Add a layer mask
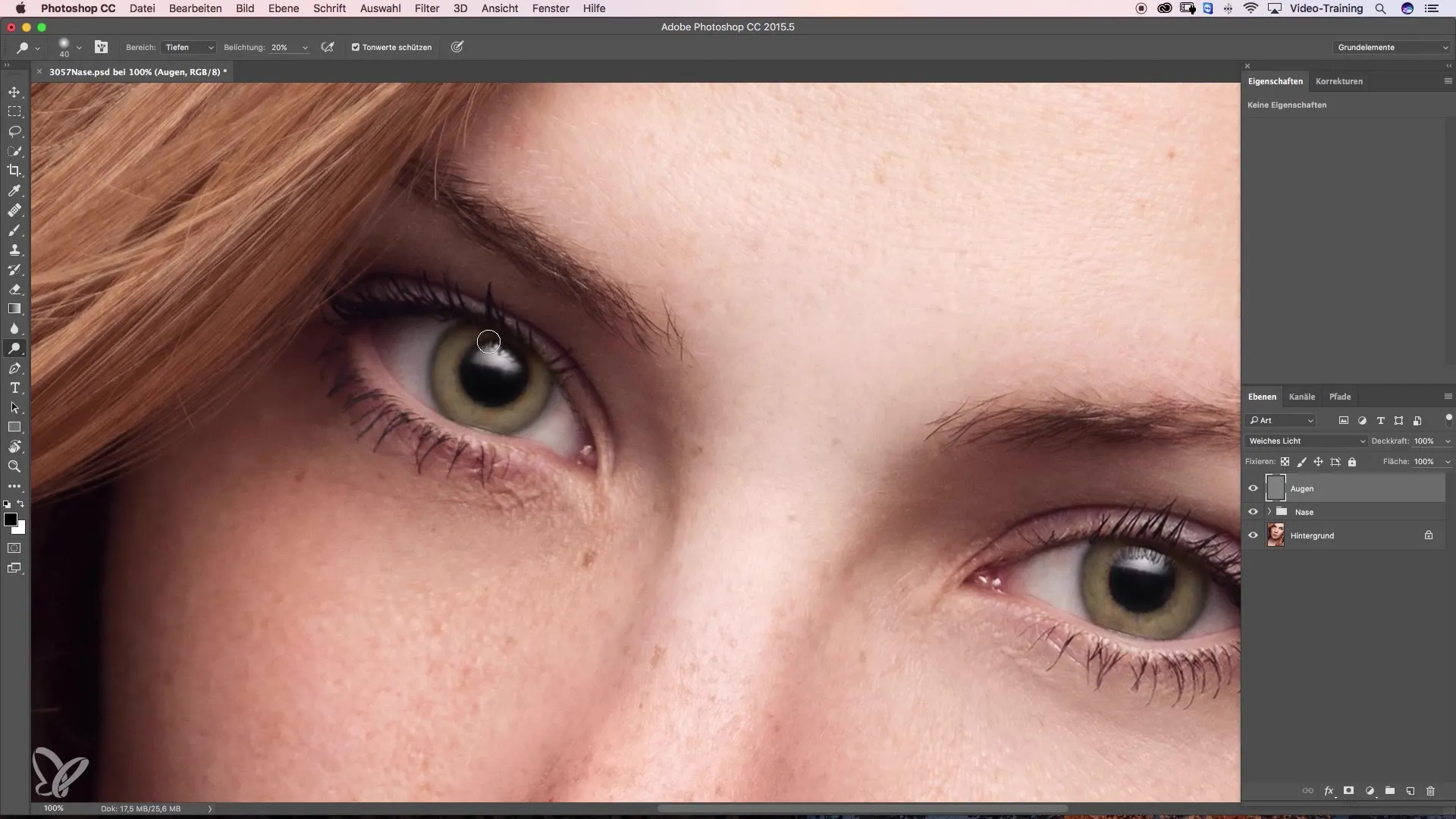This screenshot has width=1456, height=819. 1349,791
